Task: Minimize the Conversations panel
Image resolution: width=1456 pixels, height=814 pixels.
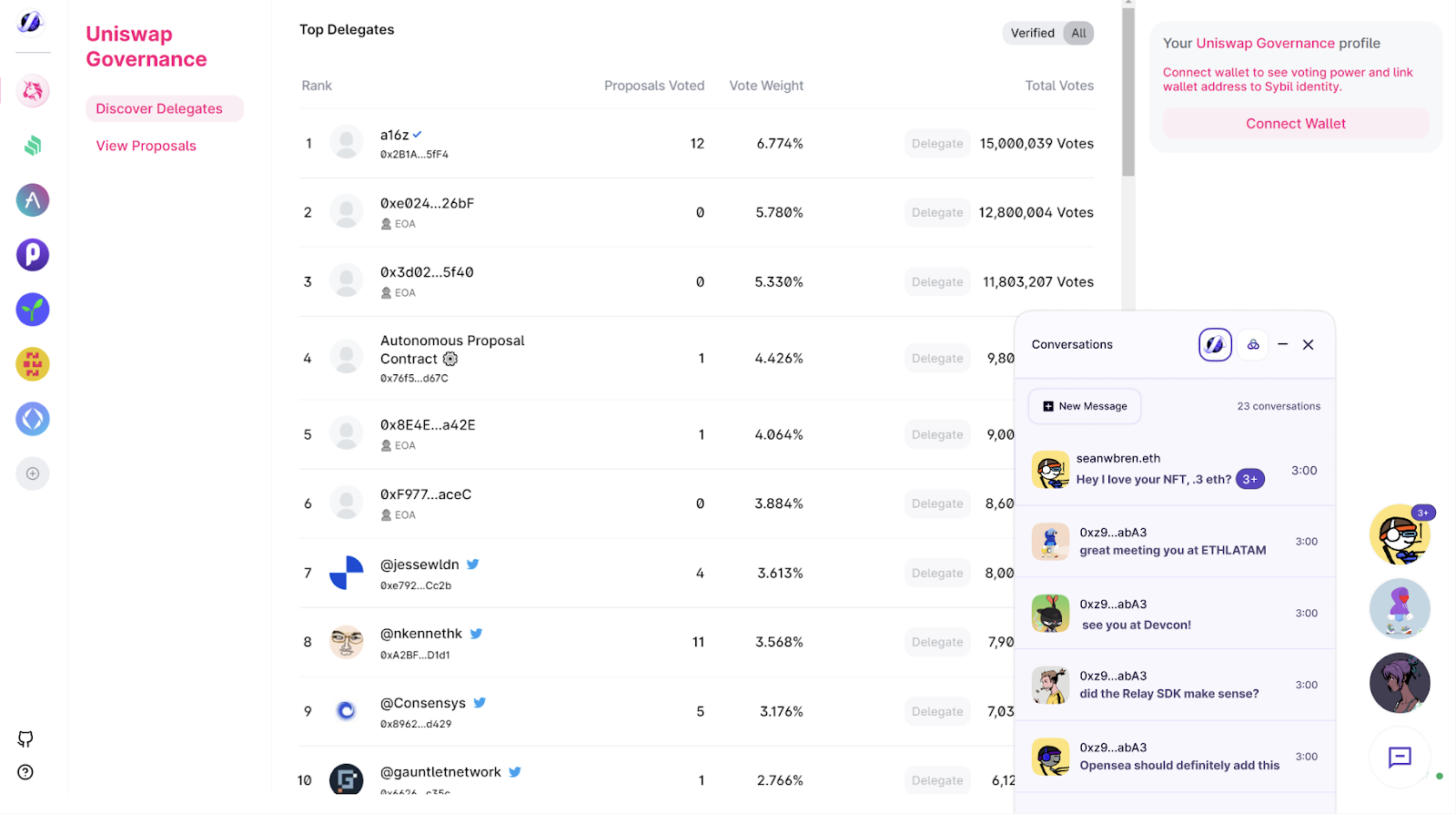Action: (1282, 344)
